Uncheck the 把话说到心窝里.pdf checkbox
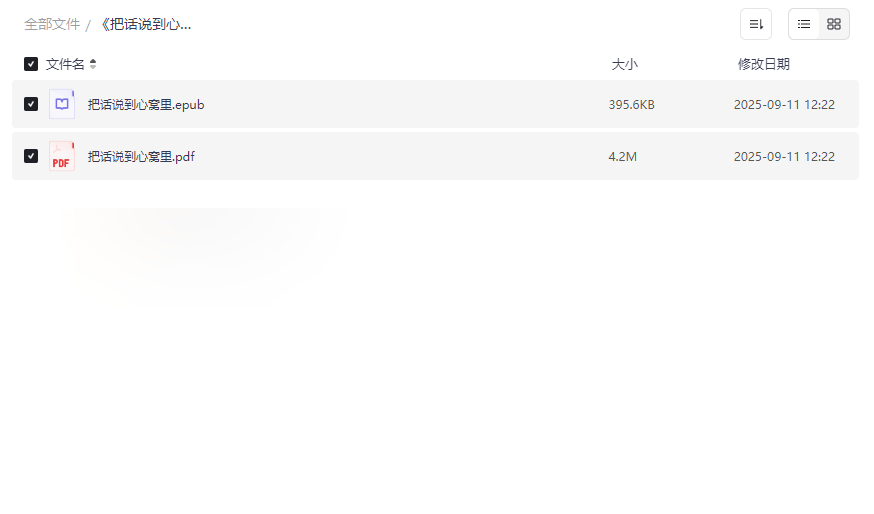Viewport: 874px width, 514px height. pyautogui.click(x=31, y=156)
